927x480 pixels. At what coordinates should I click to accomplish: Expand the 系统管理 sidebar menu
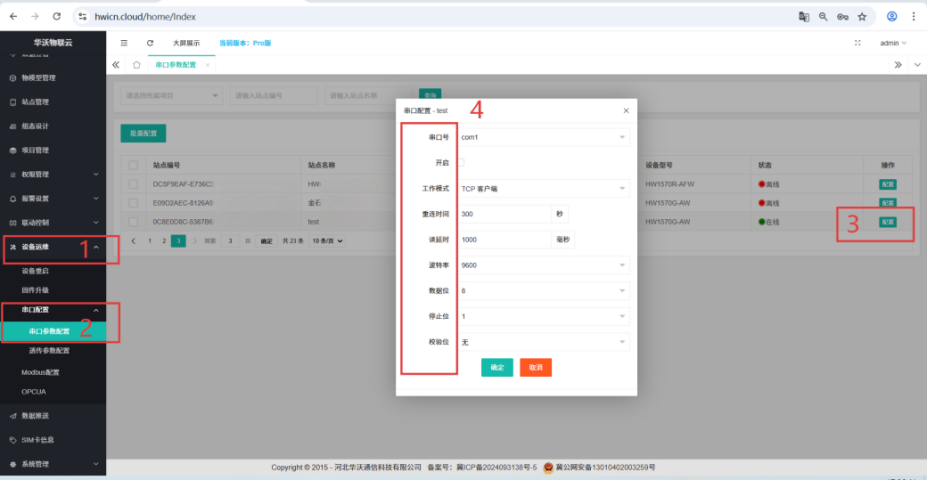pyautogui.click(x=53, y=465)
